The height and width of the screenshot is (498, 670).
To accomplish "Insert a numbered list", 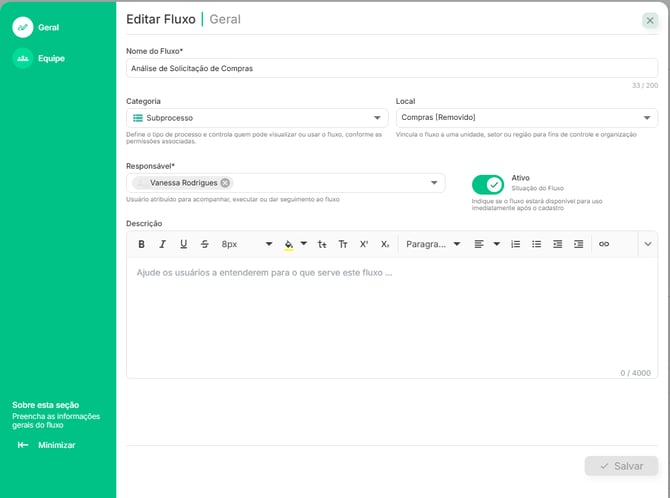I will coord(516,244).
